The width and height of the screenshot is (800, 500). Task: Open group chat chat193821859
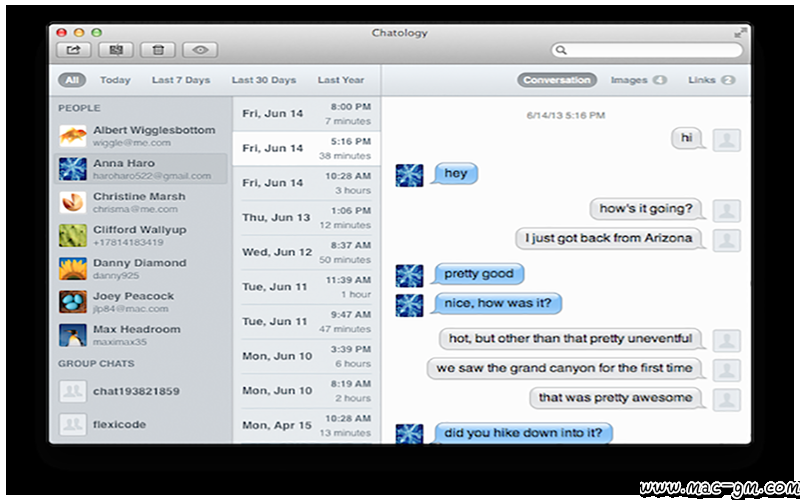coord(136,391)
